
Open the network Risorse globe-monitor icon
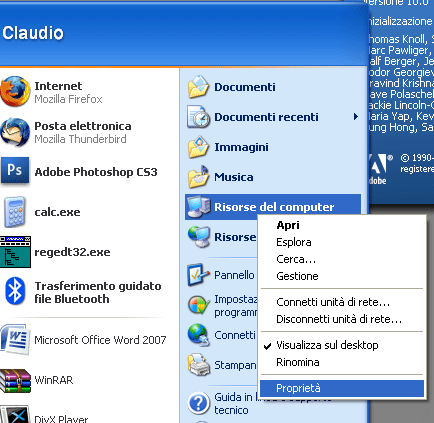click(199, 237)
